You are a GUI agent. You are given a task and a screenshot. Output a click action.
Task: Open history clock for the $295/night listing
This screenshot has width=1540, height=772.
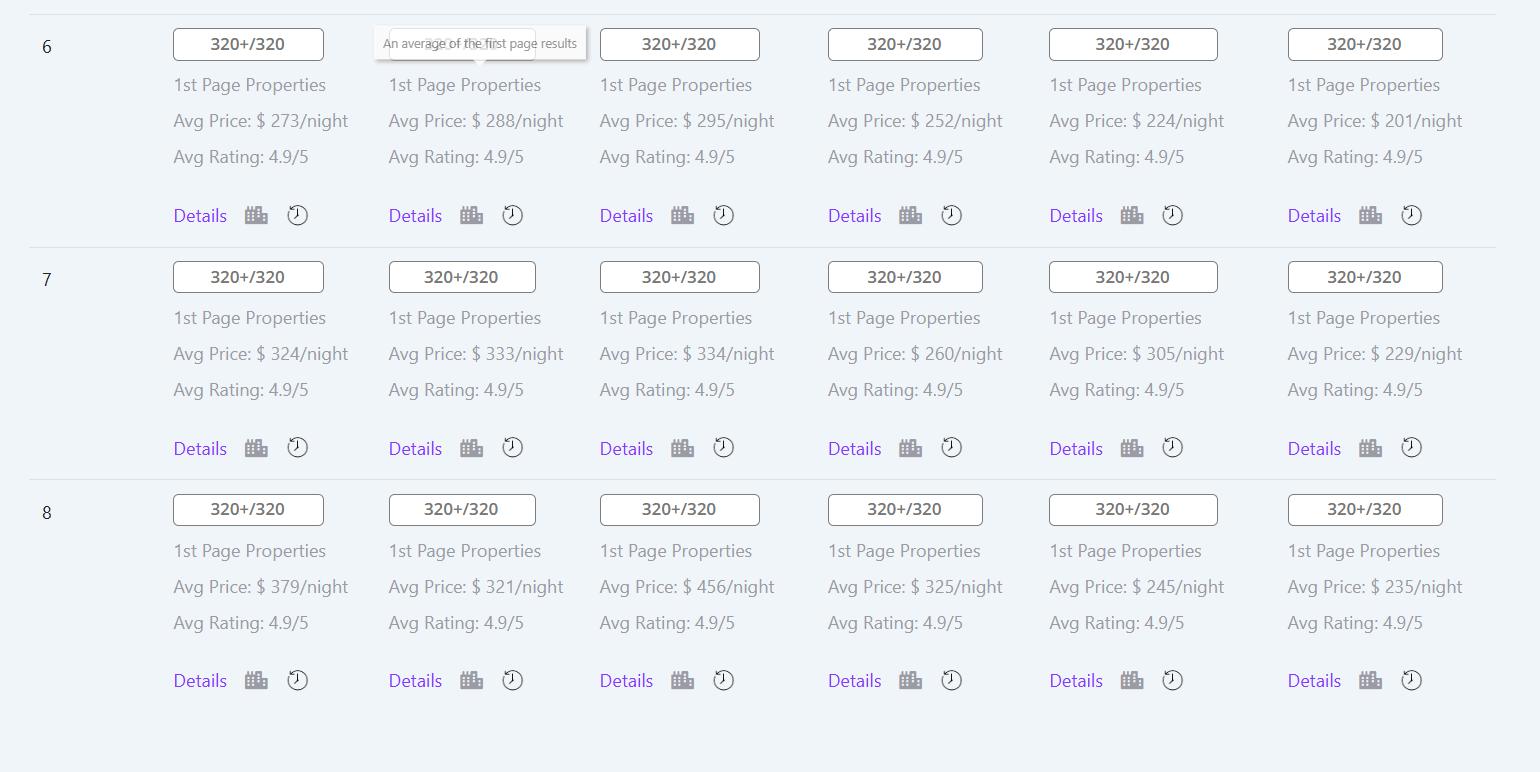click(x=723, y=216)
